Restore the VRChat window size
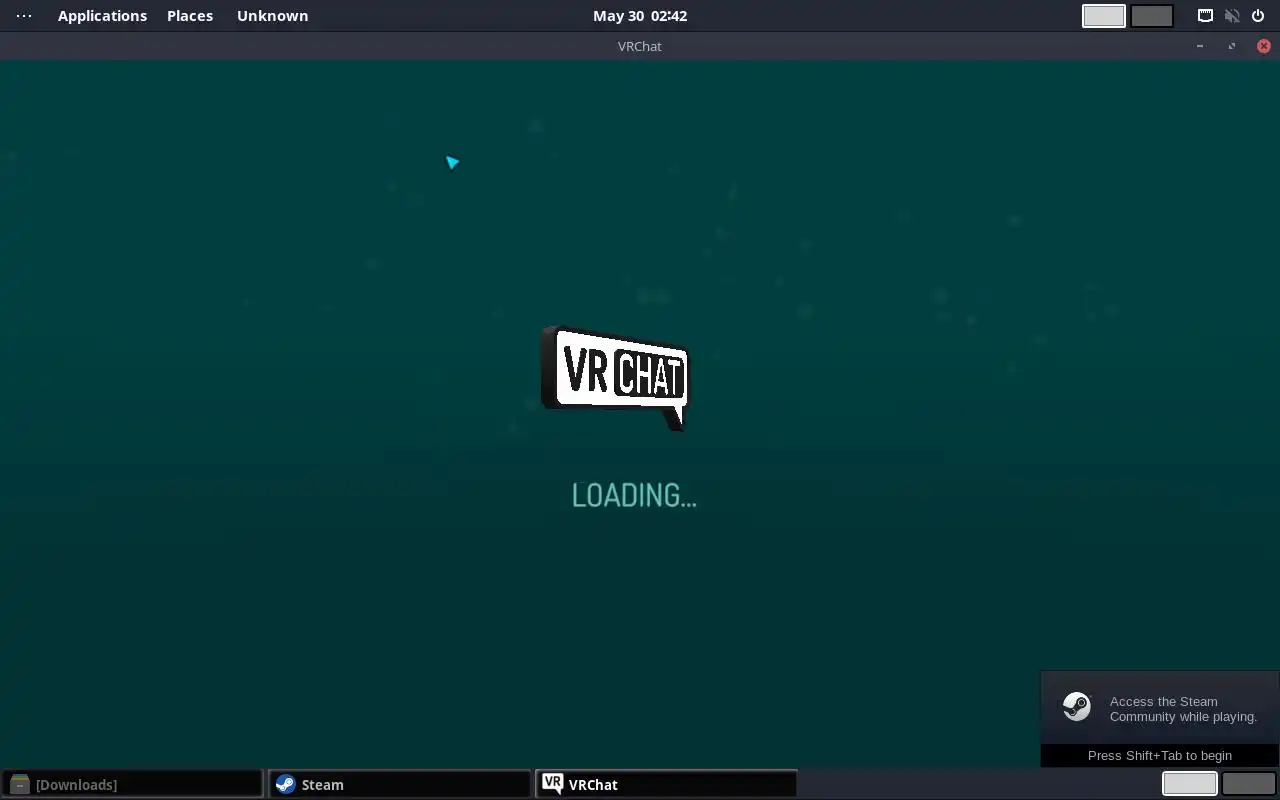 pos(1232,46)
